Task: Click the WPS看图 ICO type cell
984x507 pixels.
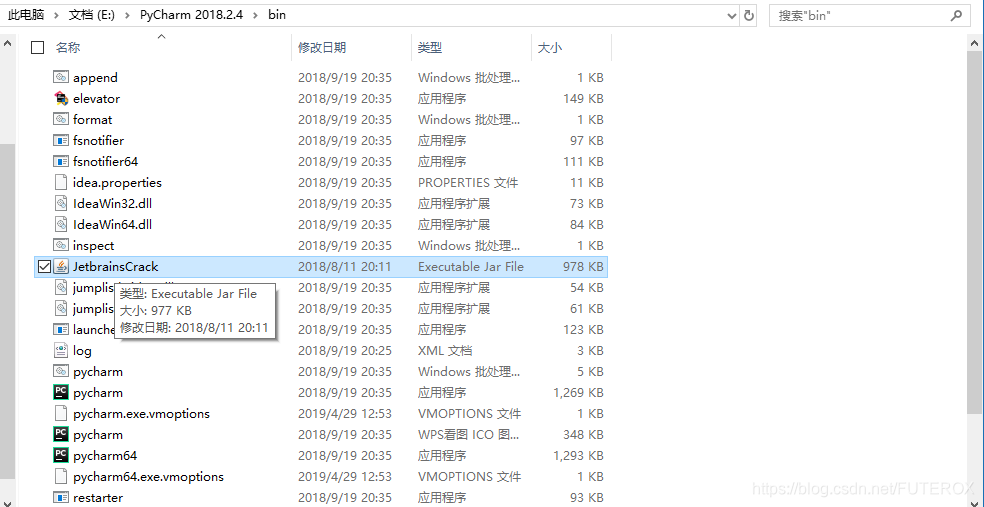Action: (x=469, y=435)
